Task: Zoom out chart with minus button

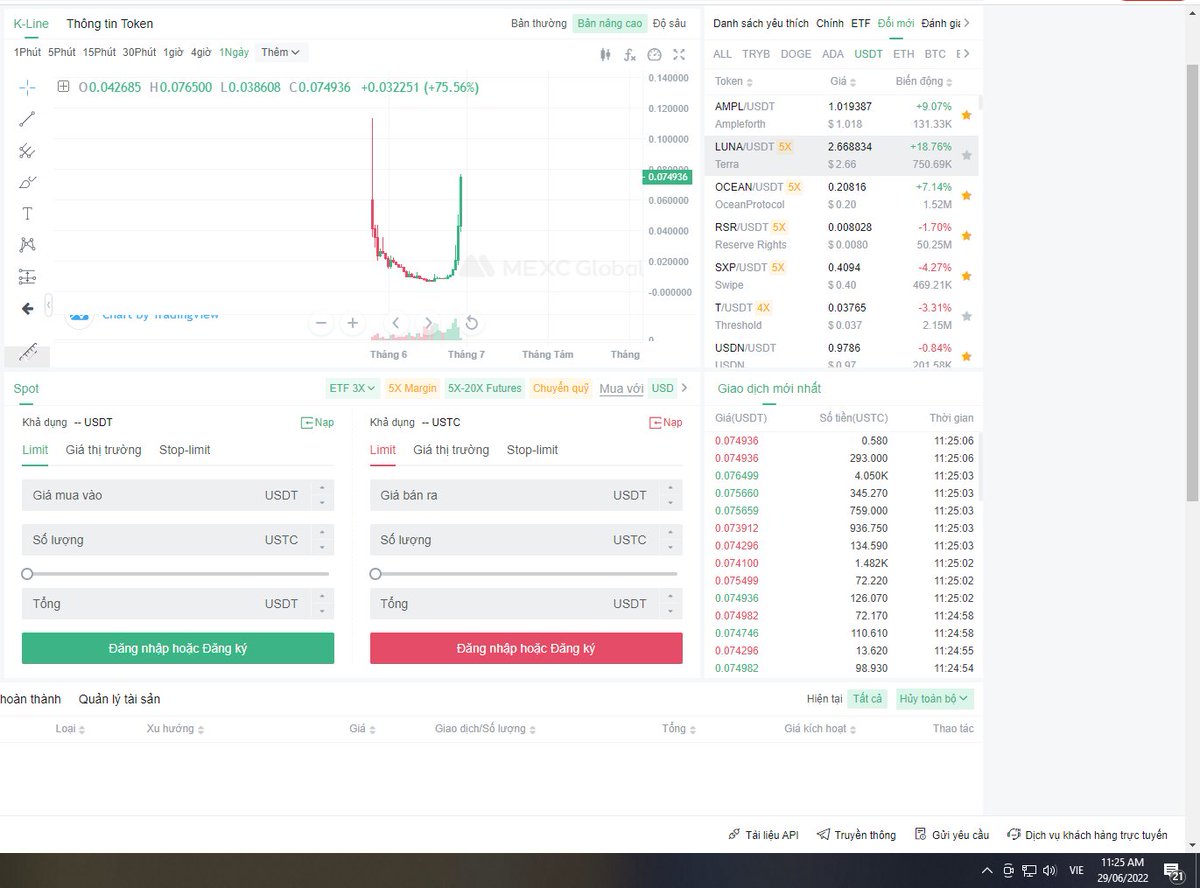Action: [x=321, y=323]
